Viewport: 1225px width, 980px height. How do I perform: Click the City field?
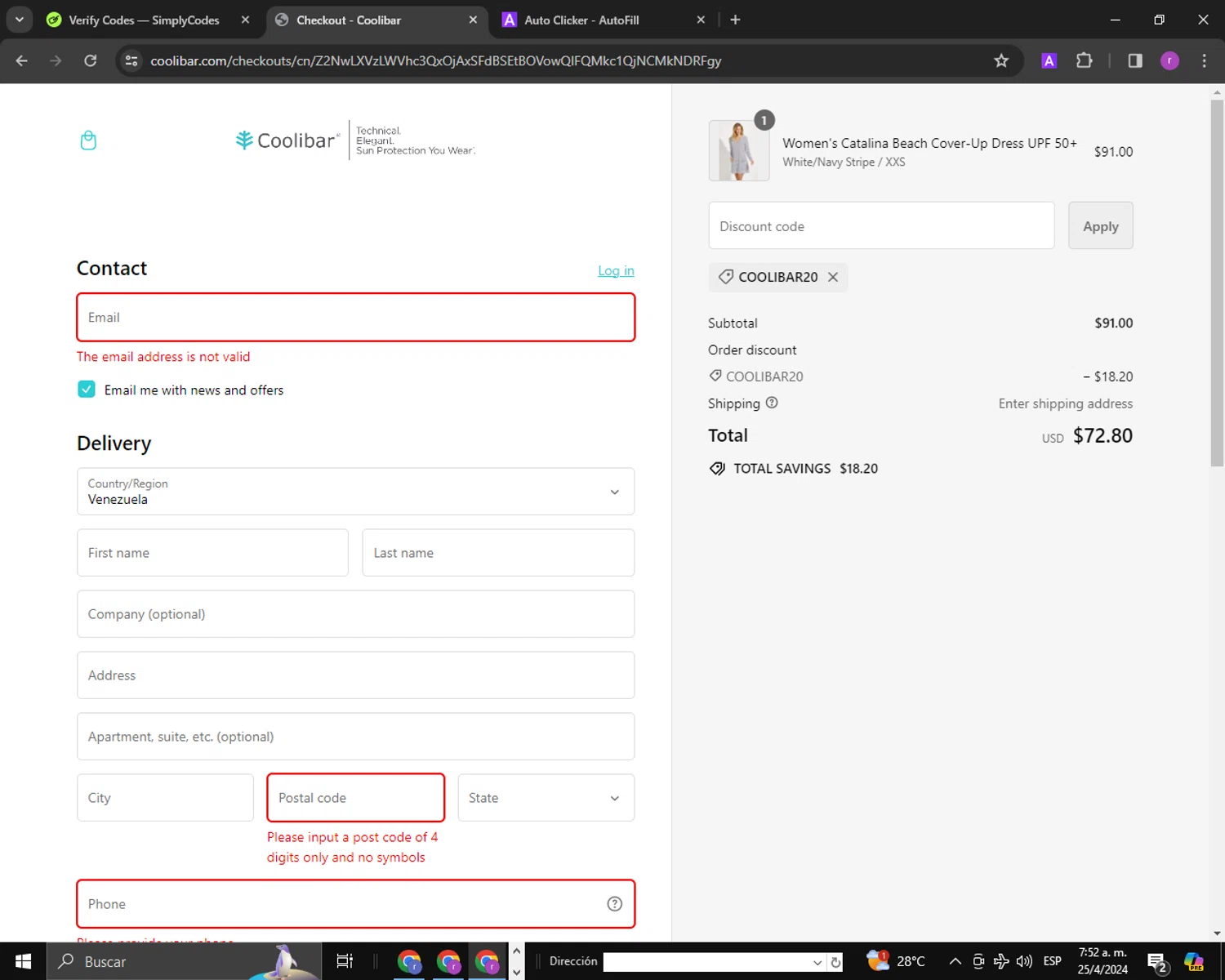click(x=165, y=798)
